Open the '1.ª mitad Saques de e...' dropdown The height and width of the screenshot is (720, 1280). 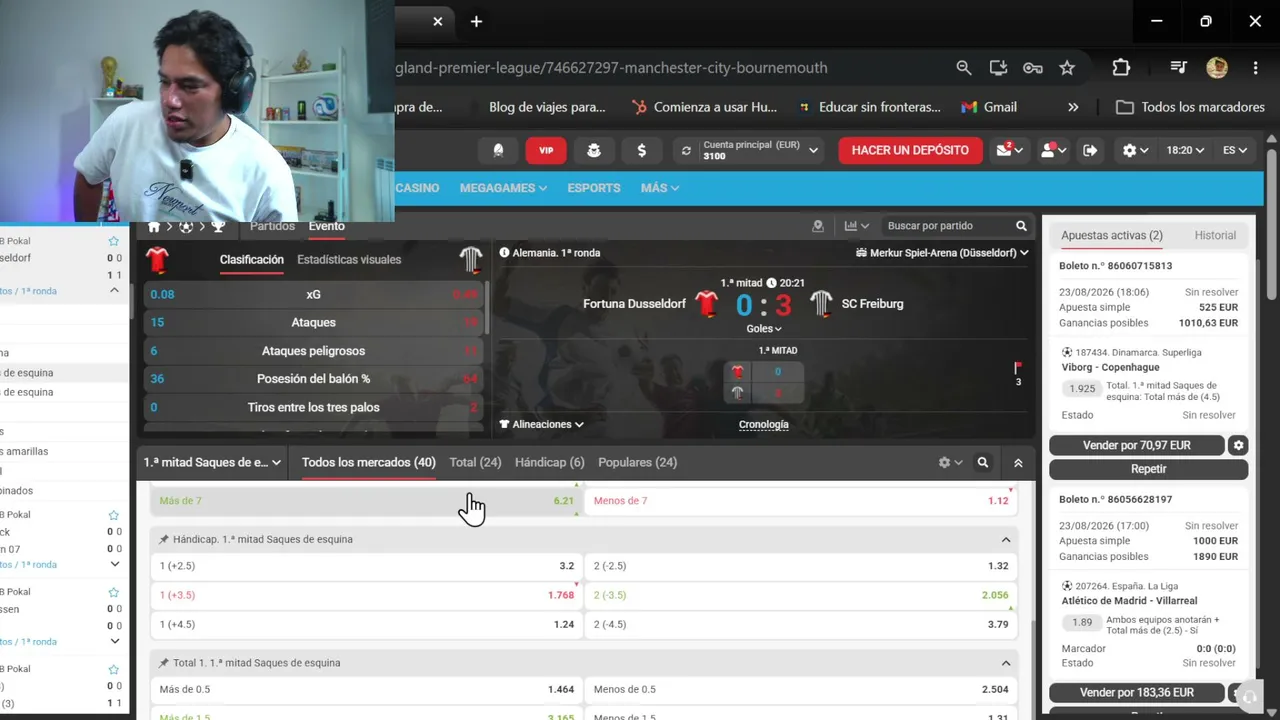coord(212,462)
